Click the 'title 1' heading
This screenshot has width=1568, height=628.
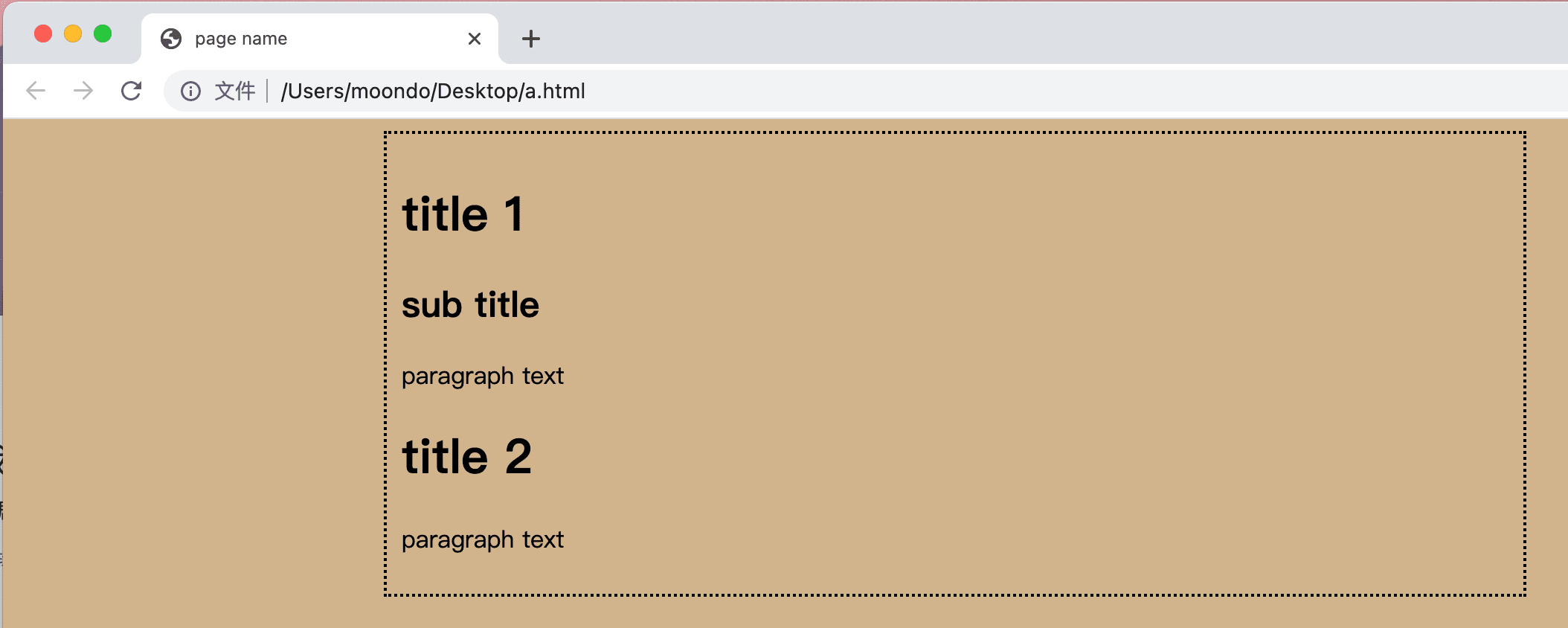coord(463,214)
